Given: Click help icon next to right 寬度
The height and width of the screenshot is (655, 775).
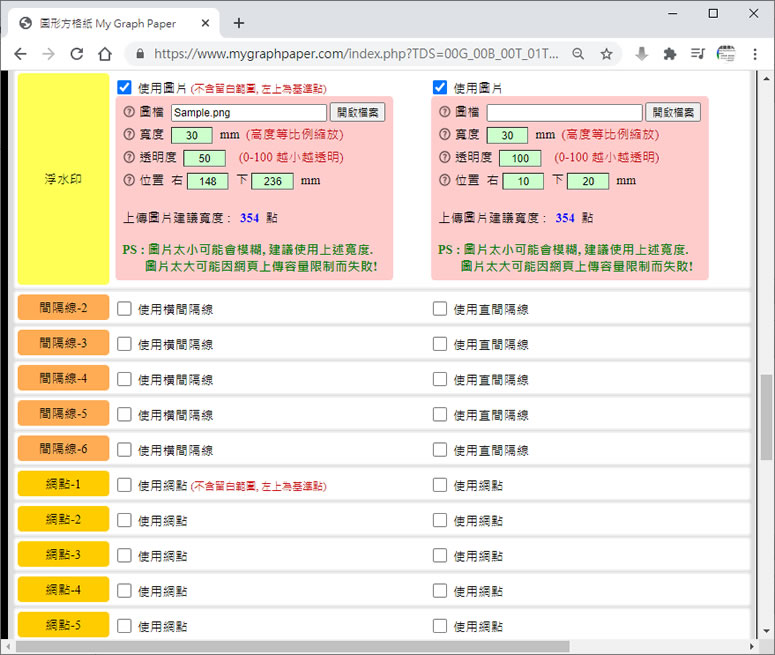Looking at the screenshot, I should coord(444,134).
